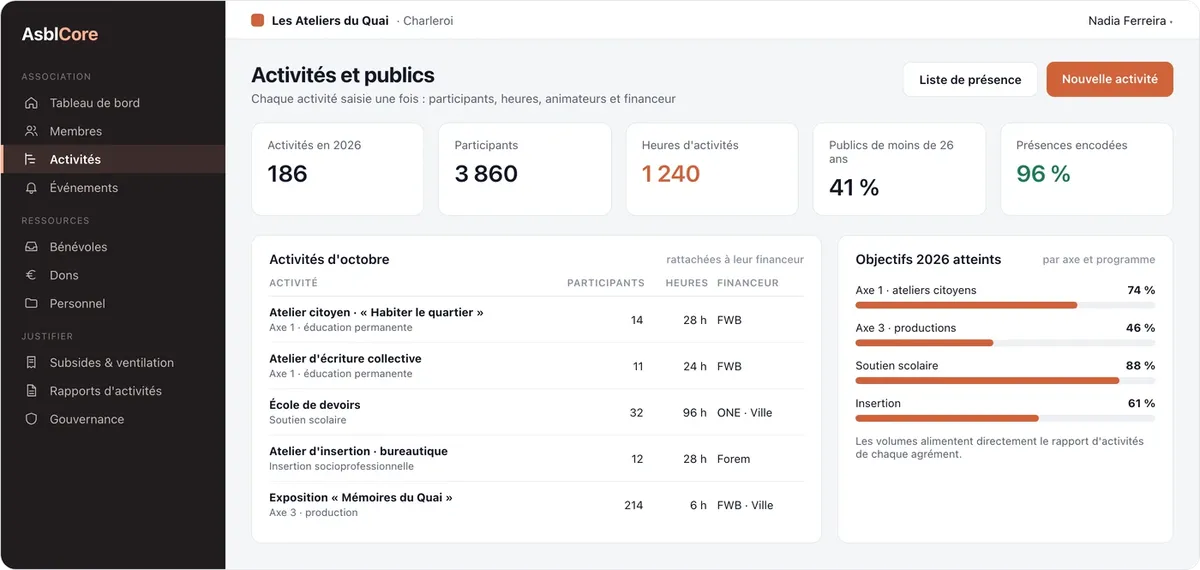Navigate to Bénévoles
The image size is (1200, 570).
click(x=113, y=247)
